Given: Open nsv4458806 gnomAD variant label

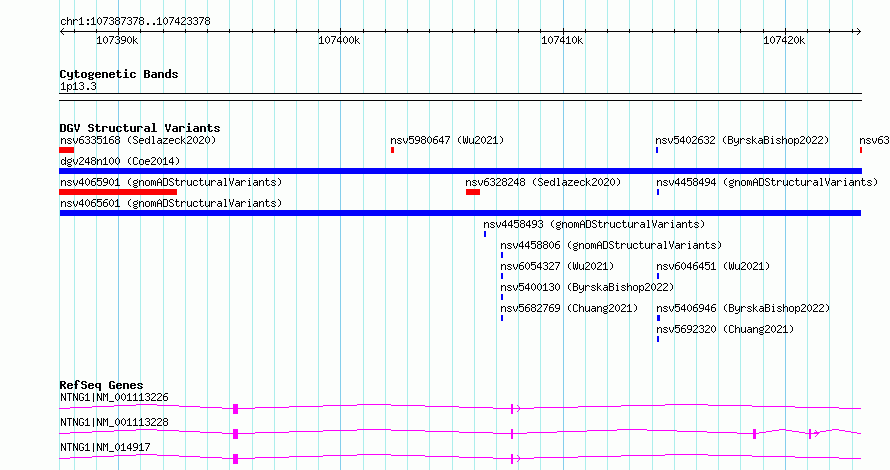Looking at the screenshot, I should pos(611,245).
